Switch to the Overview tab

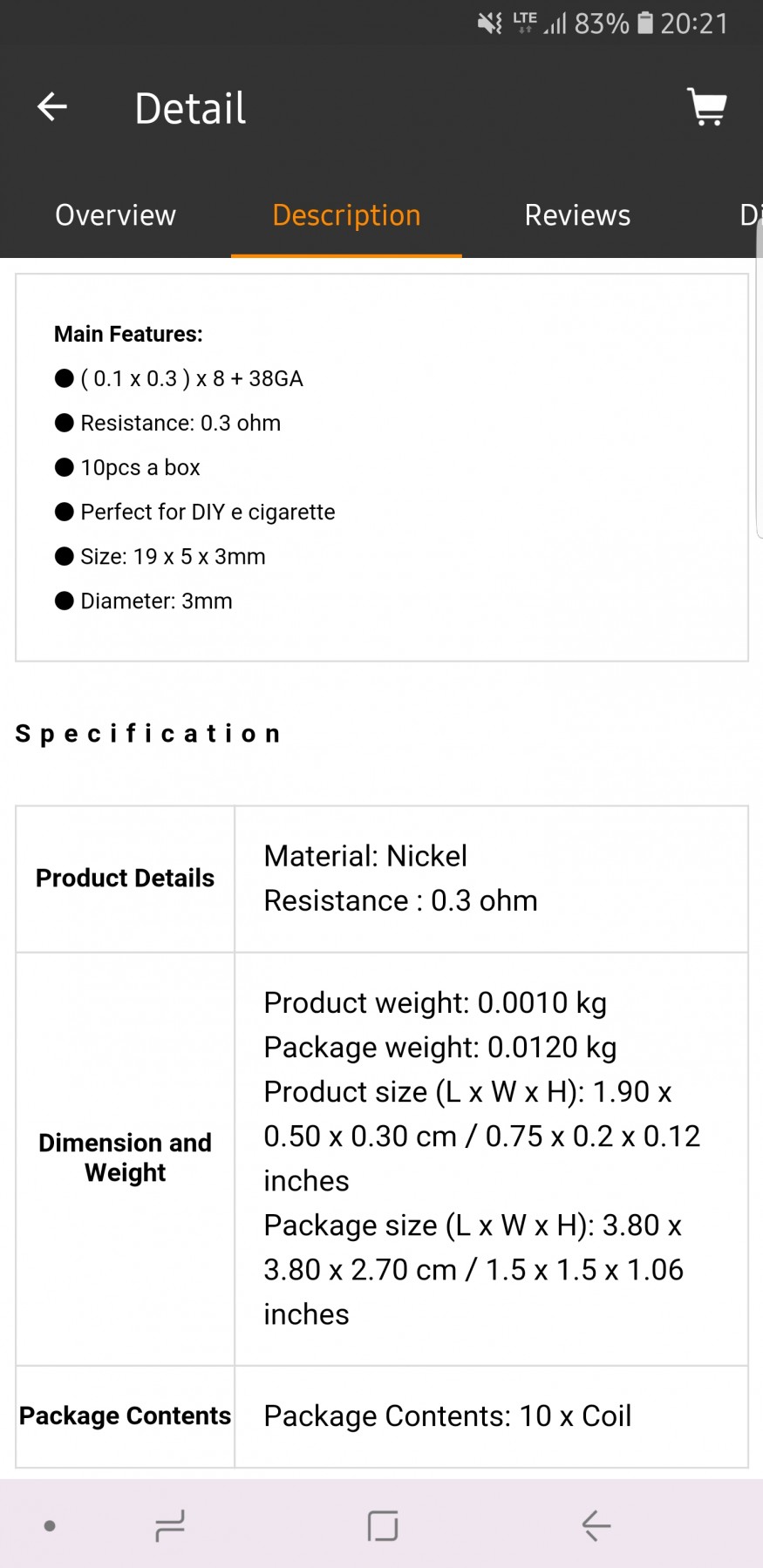click(x=115, y=215)
